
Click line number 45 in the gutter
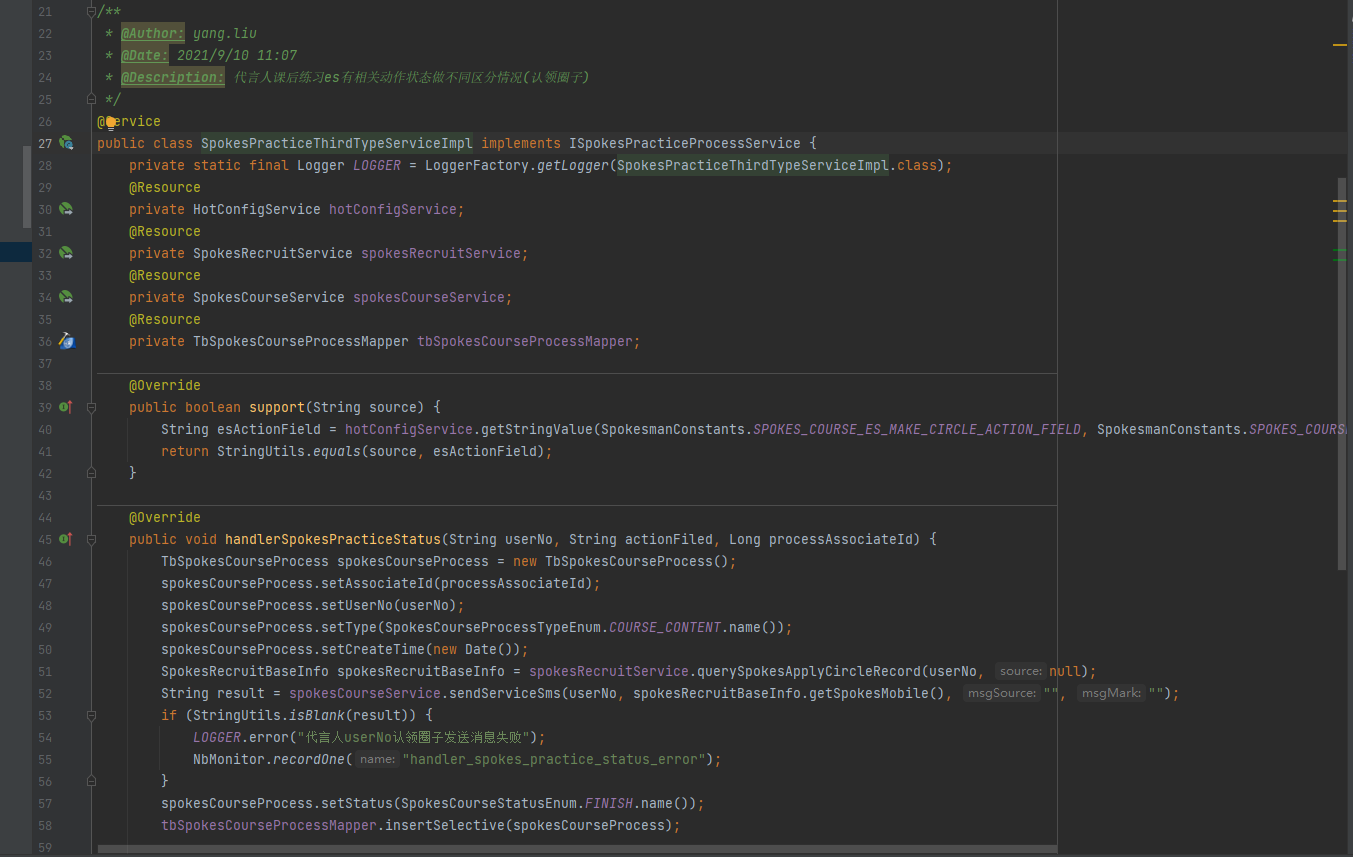point(45,539)
